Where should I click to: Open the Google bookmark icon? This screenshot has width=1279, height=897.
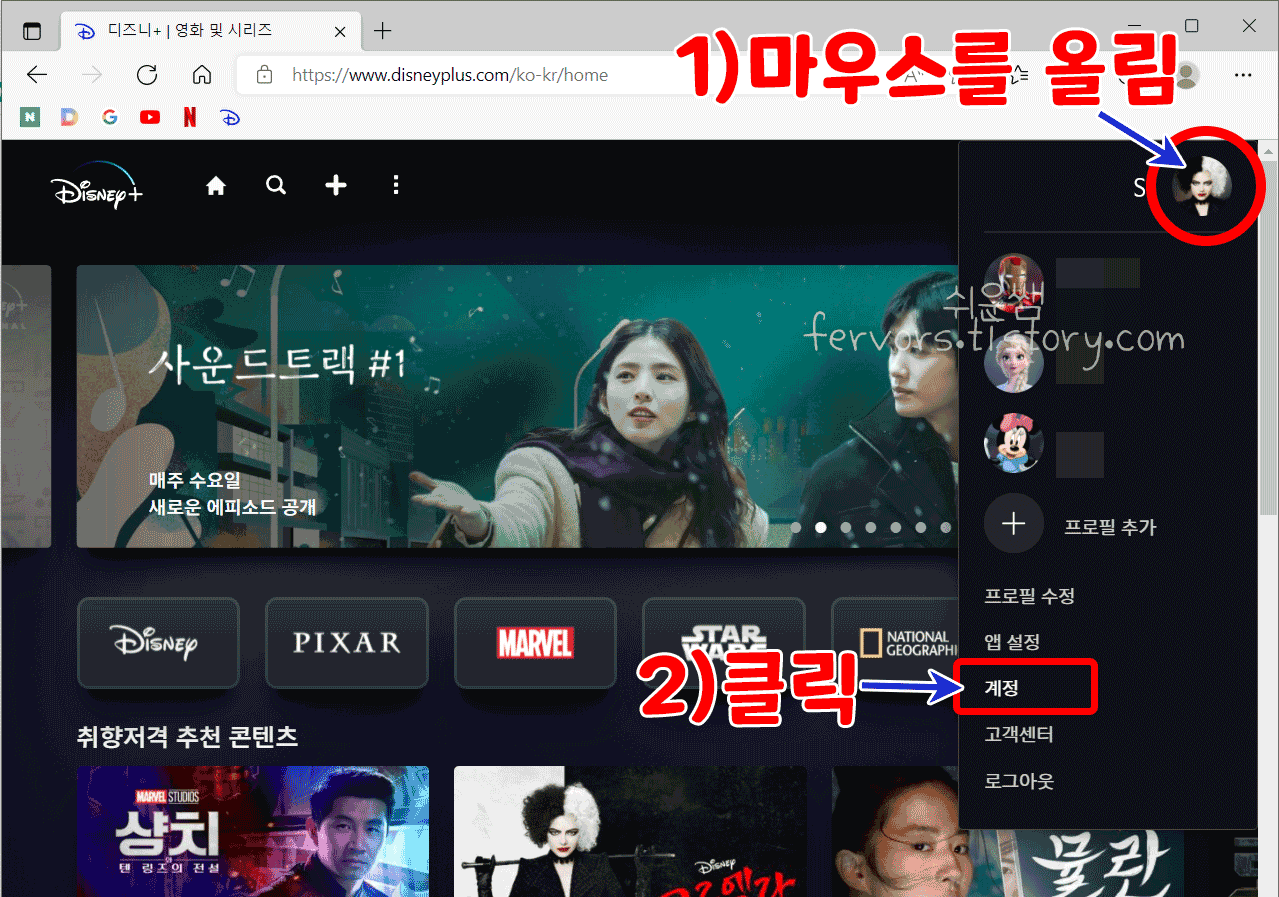click(110, 117)
